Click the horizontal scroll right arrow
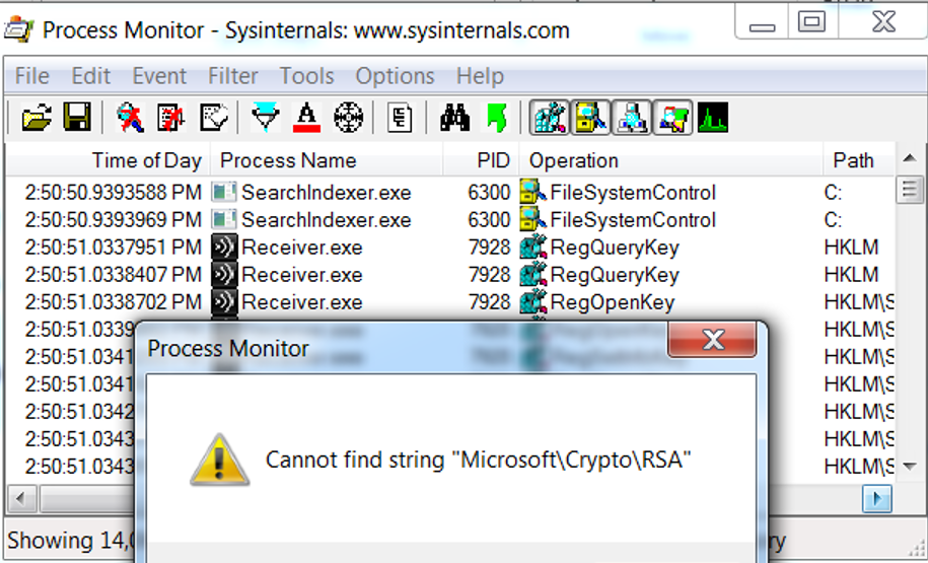Screen dimensions: 928x563 (x=877, y=498)
